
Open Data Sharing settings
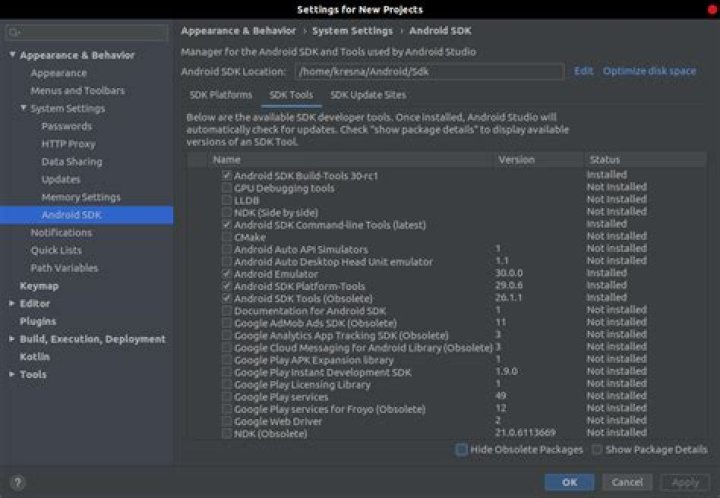click(72, 162)
